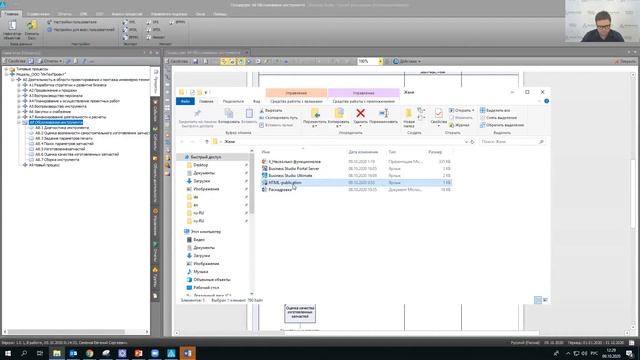Open the Windows notification center icon
This screenshot has width=640, height=360.
click(x=630, y=353)
